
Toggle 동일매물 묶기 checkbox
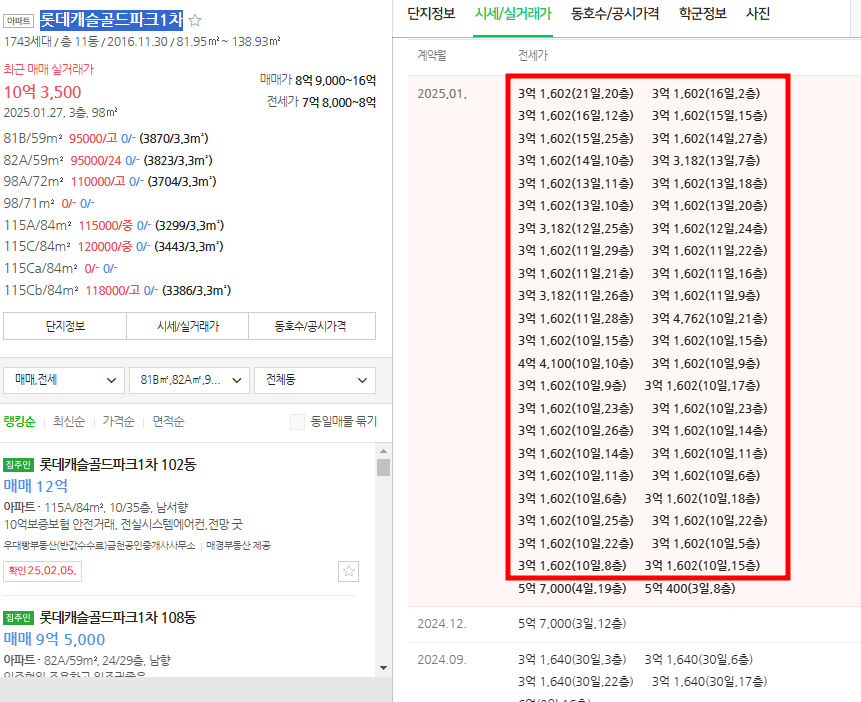click(297, 422)
